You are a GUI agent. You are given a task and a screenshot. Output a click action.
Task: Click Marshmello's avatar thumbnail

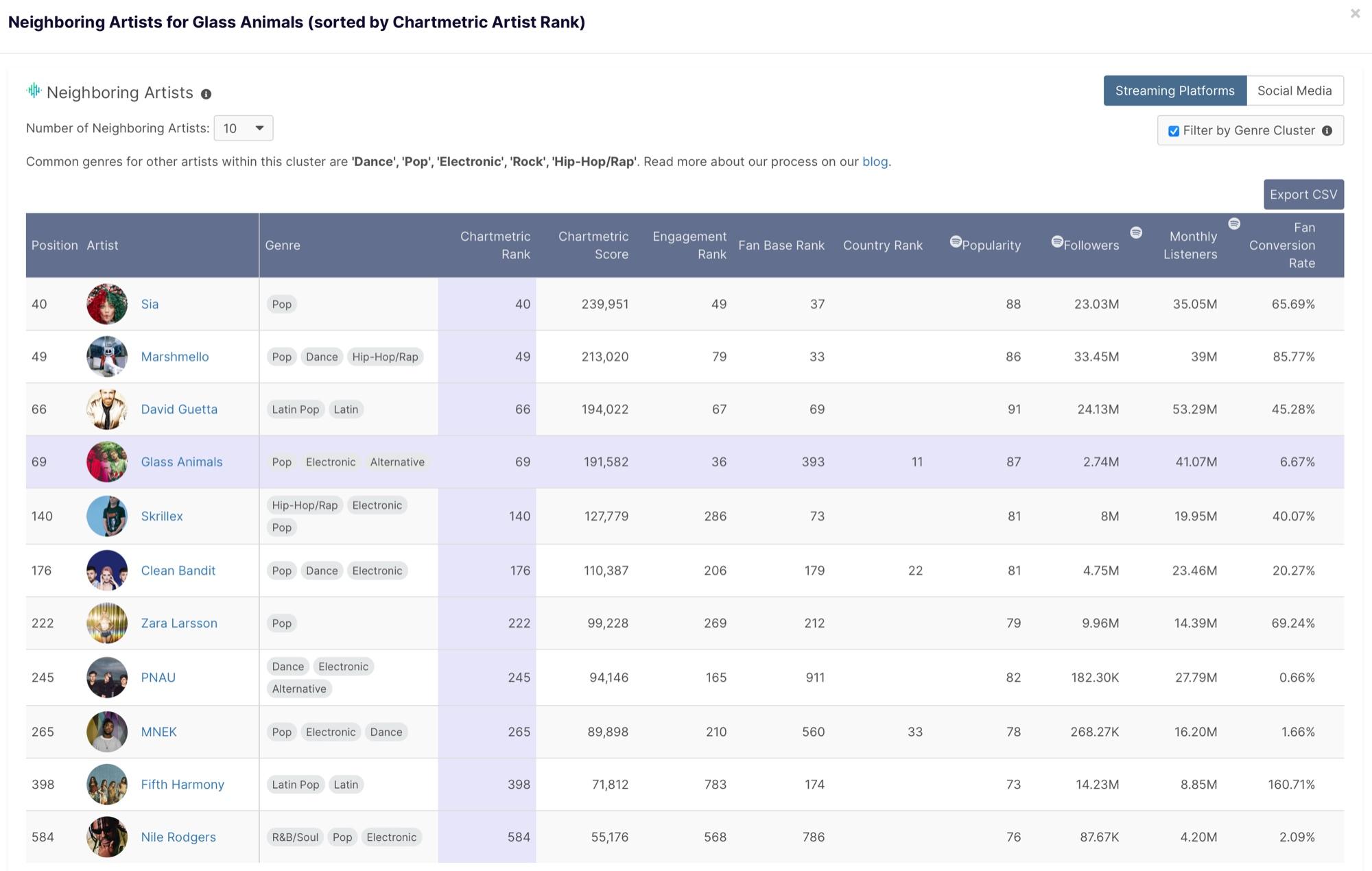pos(107,357)
